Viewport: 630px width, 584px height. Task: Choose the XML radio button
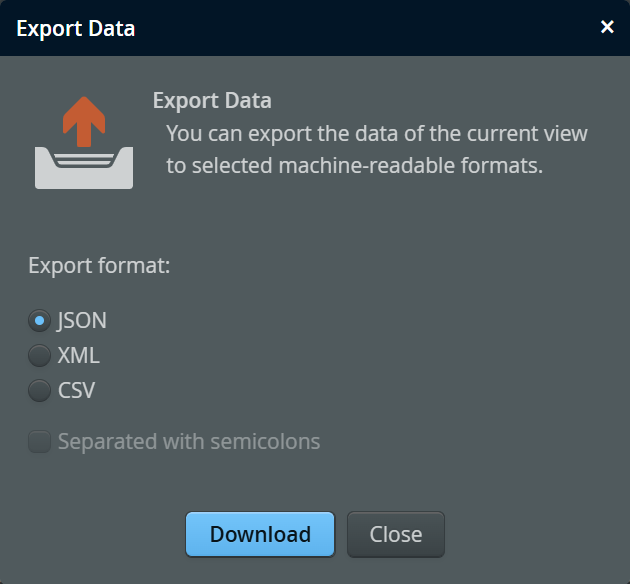40,355
